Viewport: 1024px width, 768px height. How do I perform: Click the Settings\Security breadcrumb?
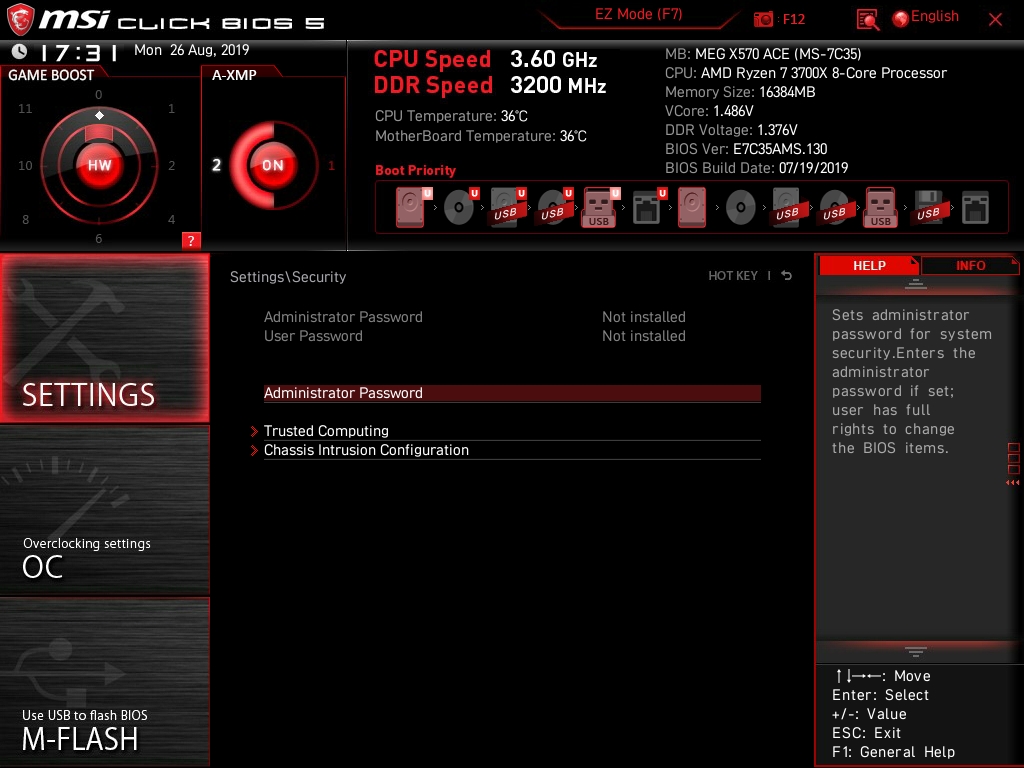288,277
